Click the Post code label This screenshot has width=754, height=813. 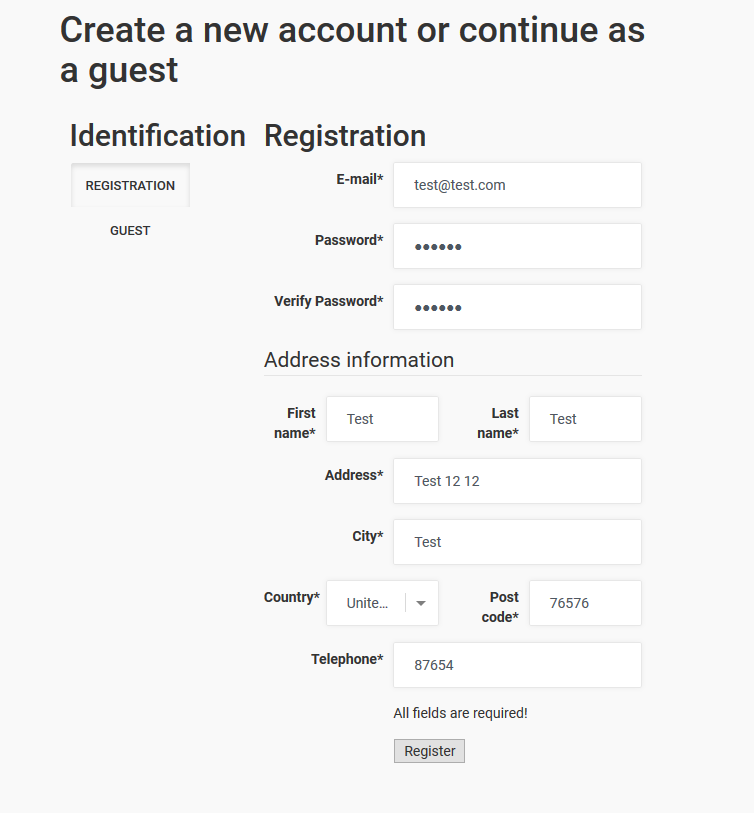(x=501, y=607)
